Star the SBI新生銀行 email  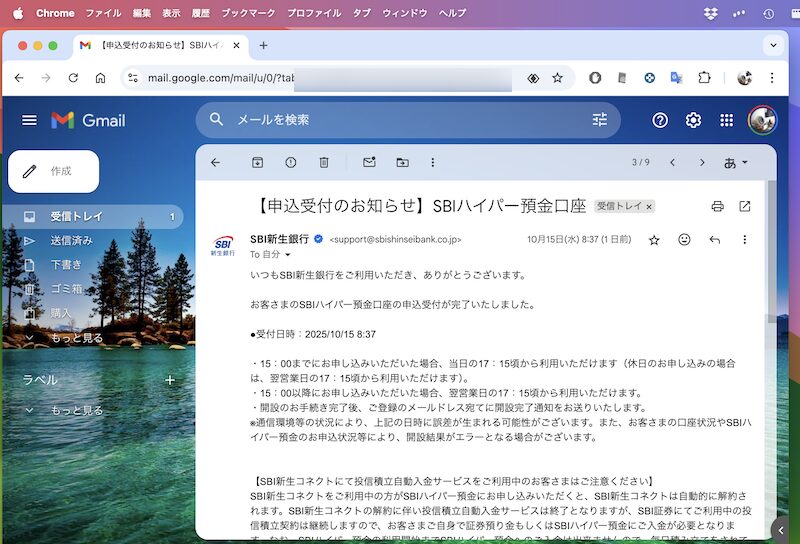coord(654,240)
